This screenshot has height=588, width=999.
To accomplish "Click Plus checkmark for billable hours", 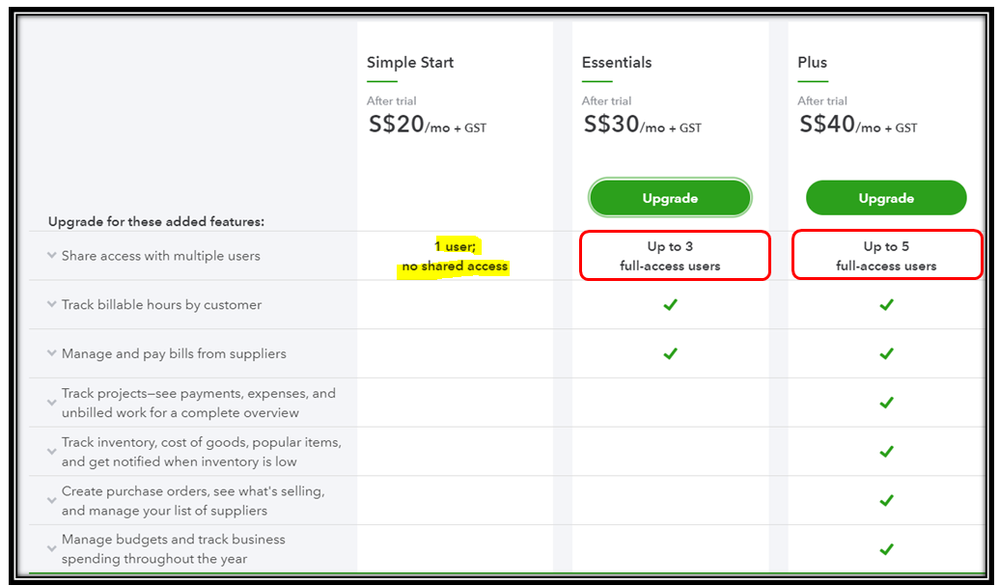I will coord(886,305).
